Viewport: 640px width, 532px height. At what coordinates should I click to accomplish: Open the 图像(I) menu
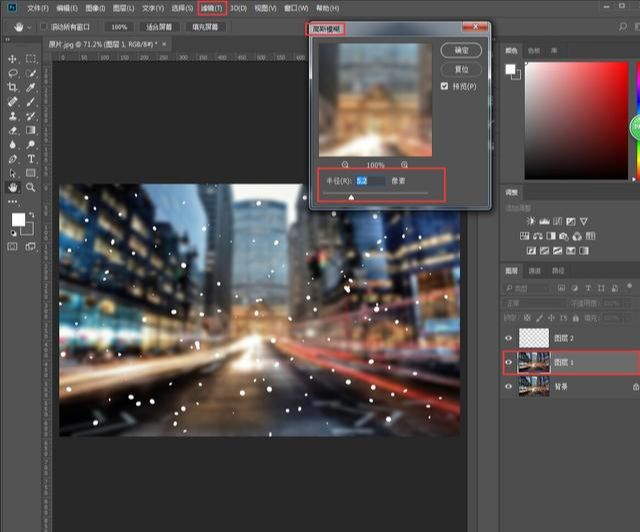(95, 8)
